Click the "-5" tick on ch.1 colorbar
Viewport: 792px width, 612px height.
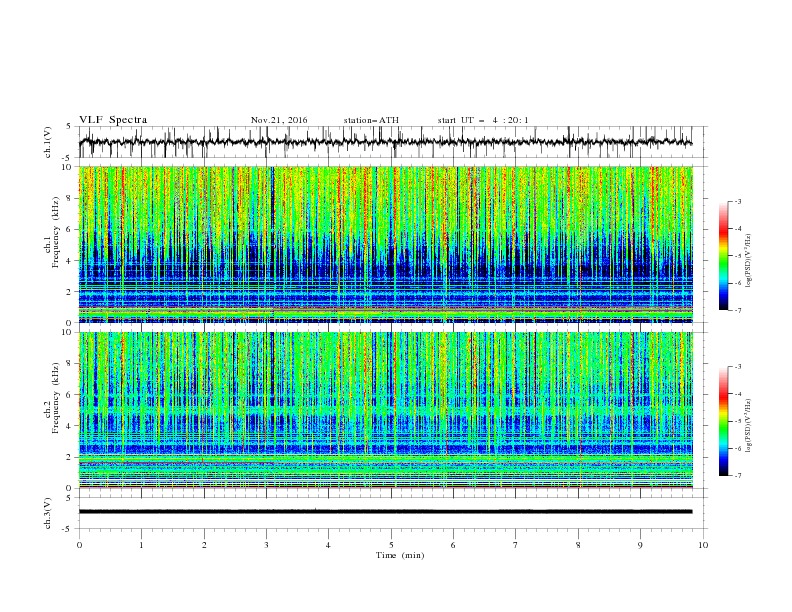pos(738,256)
